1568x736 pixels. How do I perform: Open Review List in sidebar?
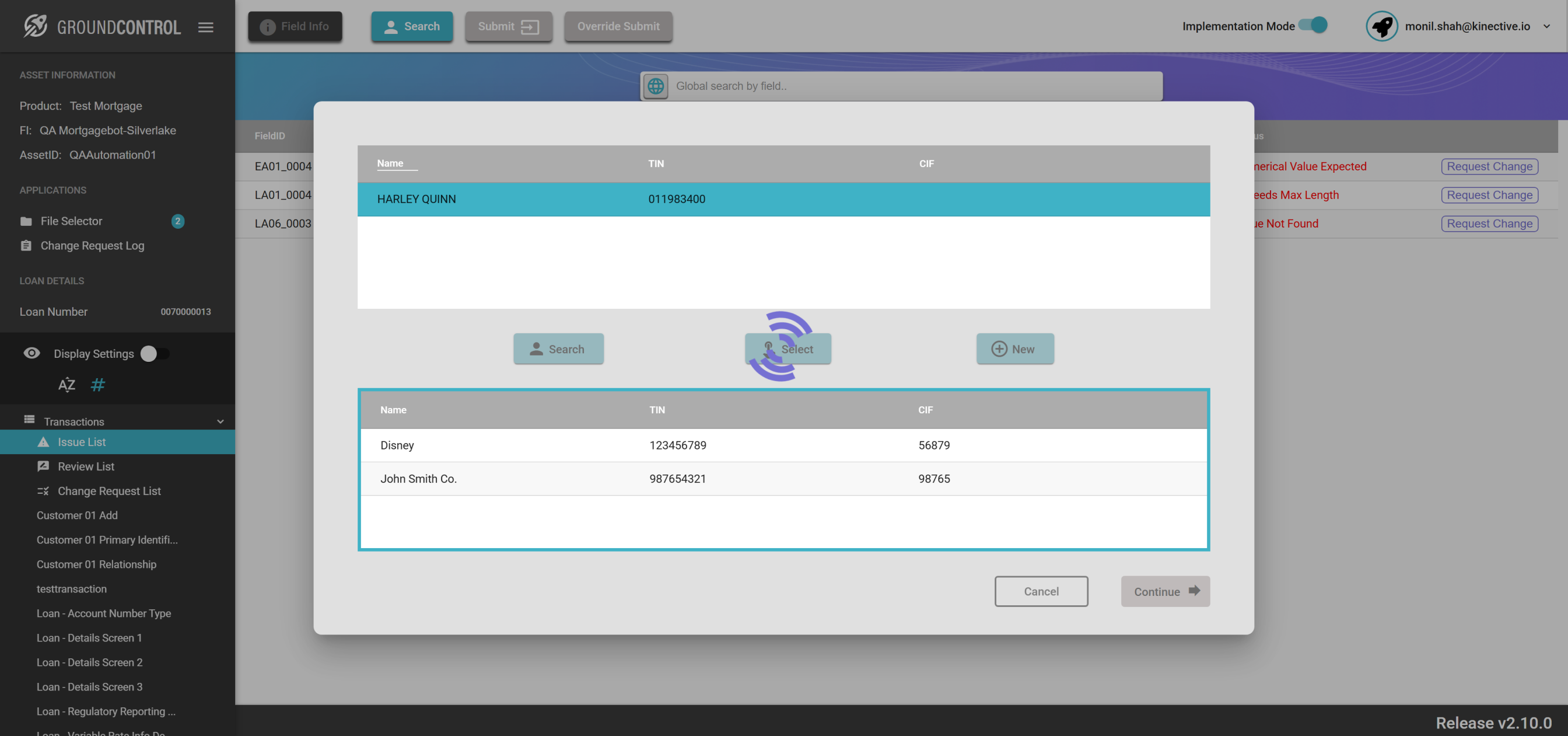click(86, 466)
